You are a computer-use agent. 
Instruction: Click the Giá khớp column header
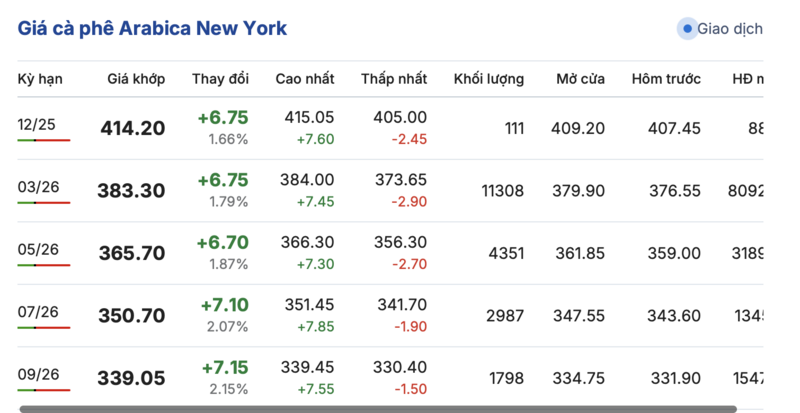136,79
